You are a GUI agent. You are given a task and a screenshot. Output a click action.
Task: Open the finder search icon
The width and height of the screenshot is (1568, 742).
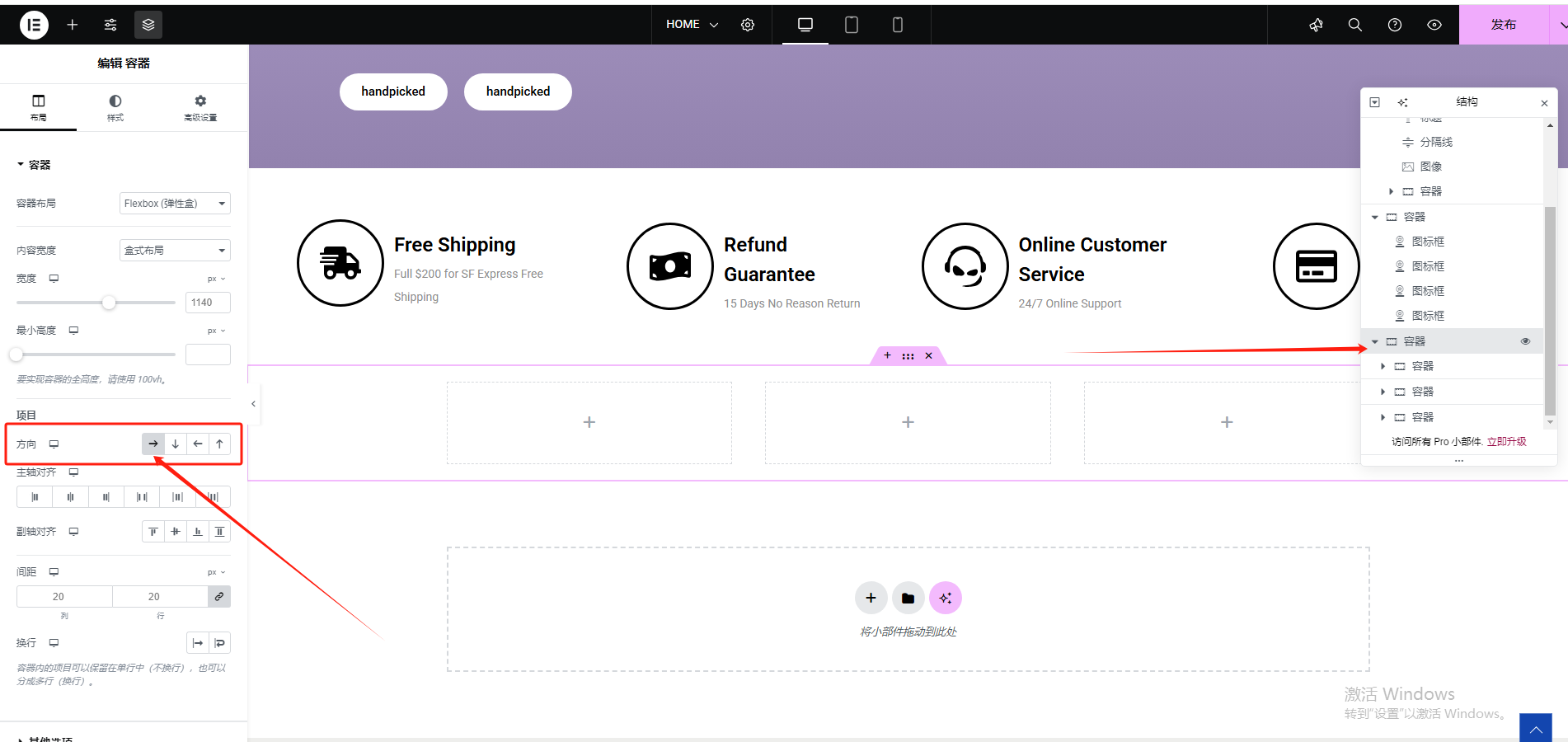(x=1355, y=25)
